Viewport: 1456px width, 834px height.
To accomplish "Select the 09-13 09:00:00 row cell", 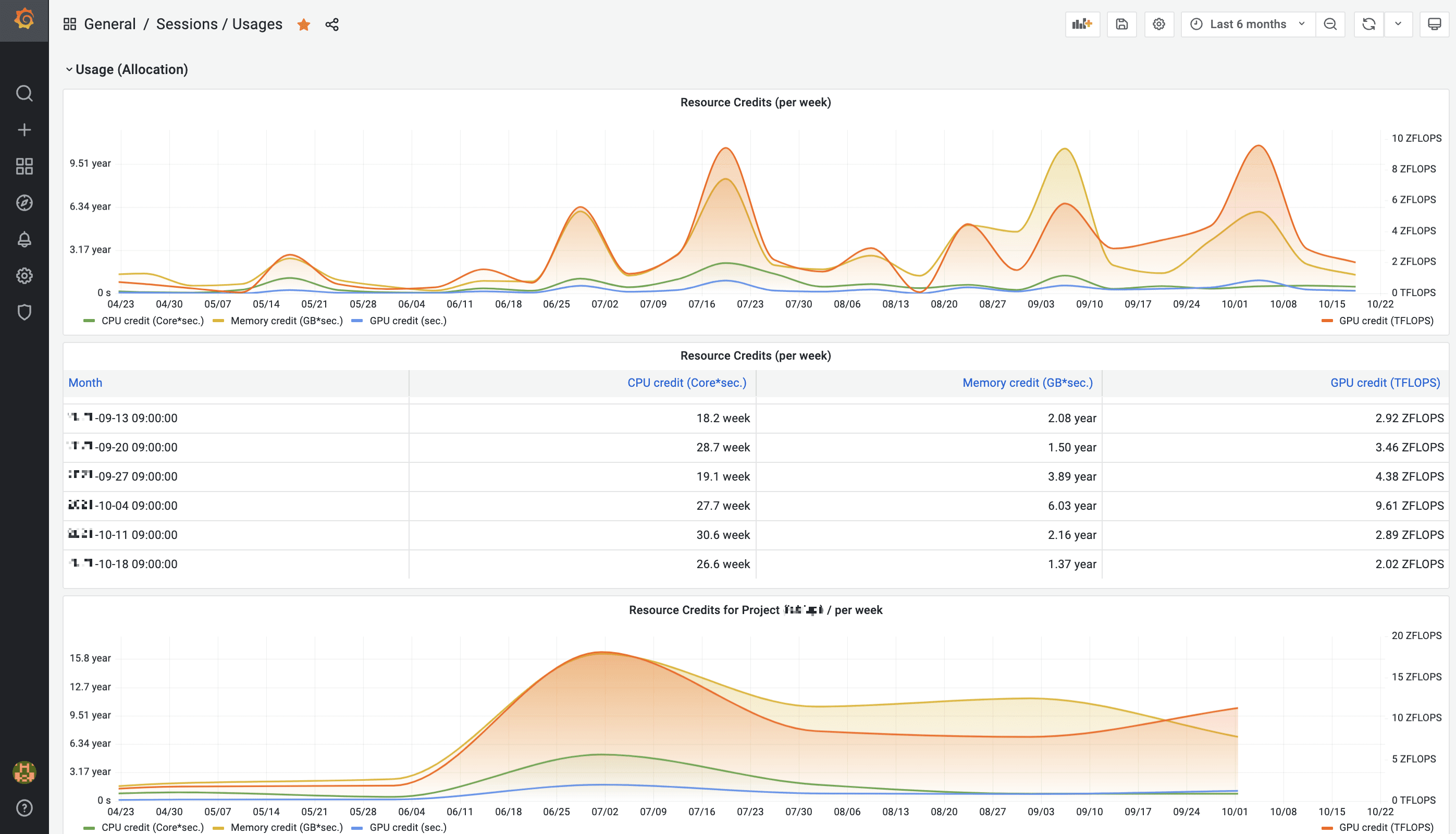I will pyautogui.click(x=236, y=418).
